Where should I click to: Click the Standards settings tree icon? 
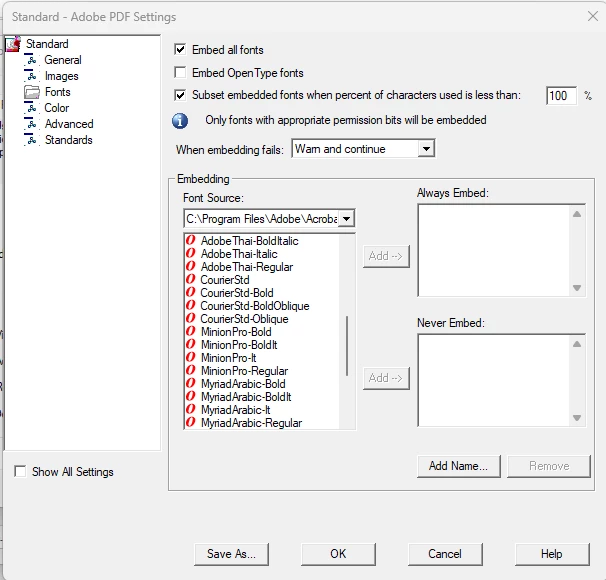click(x=32, y=139)
